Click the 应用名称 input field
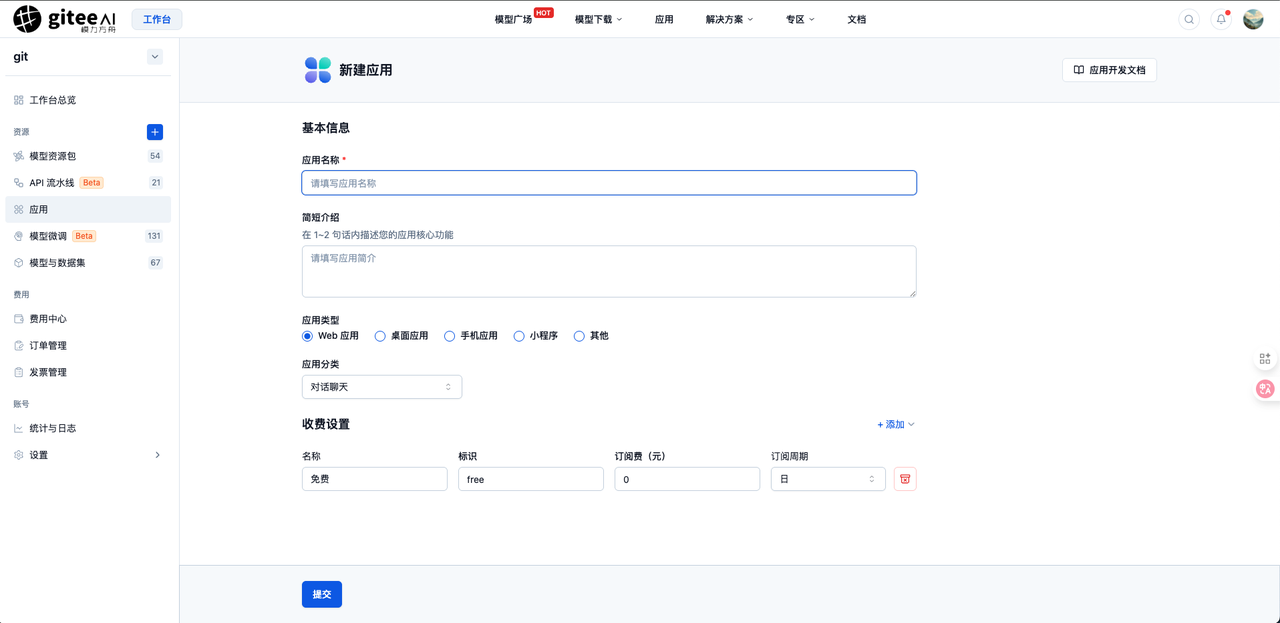Screen dimensions: 1280x623 click(x=609, y=183)
